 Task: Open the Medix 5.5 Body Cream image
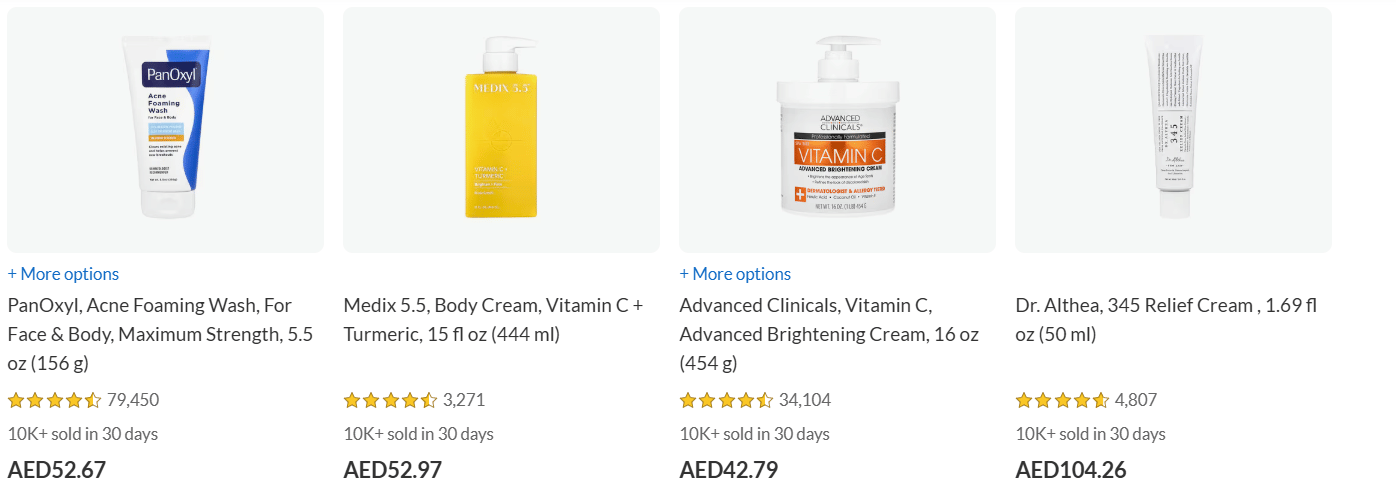pyautogui.click(x=501, y=129)
